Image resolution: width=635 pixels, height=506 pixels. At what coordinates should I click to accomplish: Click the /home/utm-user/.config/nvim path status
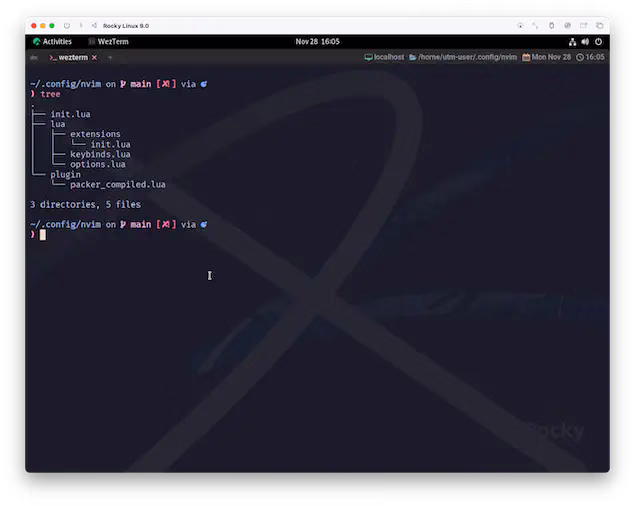pos(463,57)
